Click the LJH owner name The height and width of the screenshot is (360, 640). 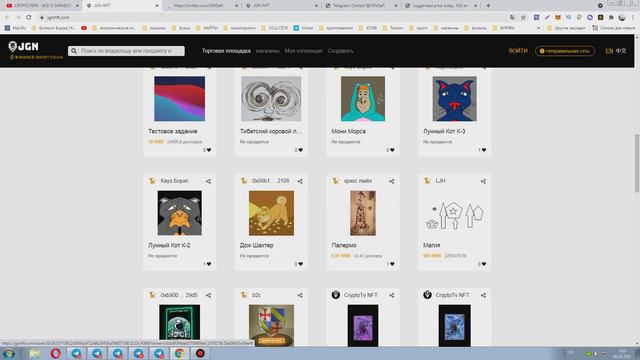(440, 181)
